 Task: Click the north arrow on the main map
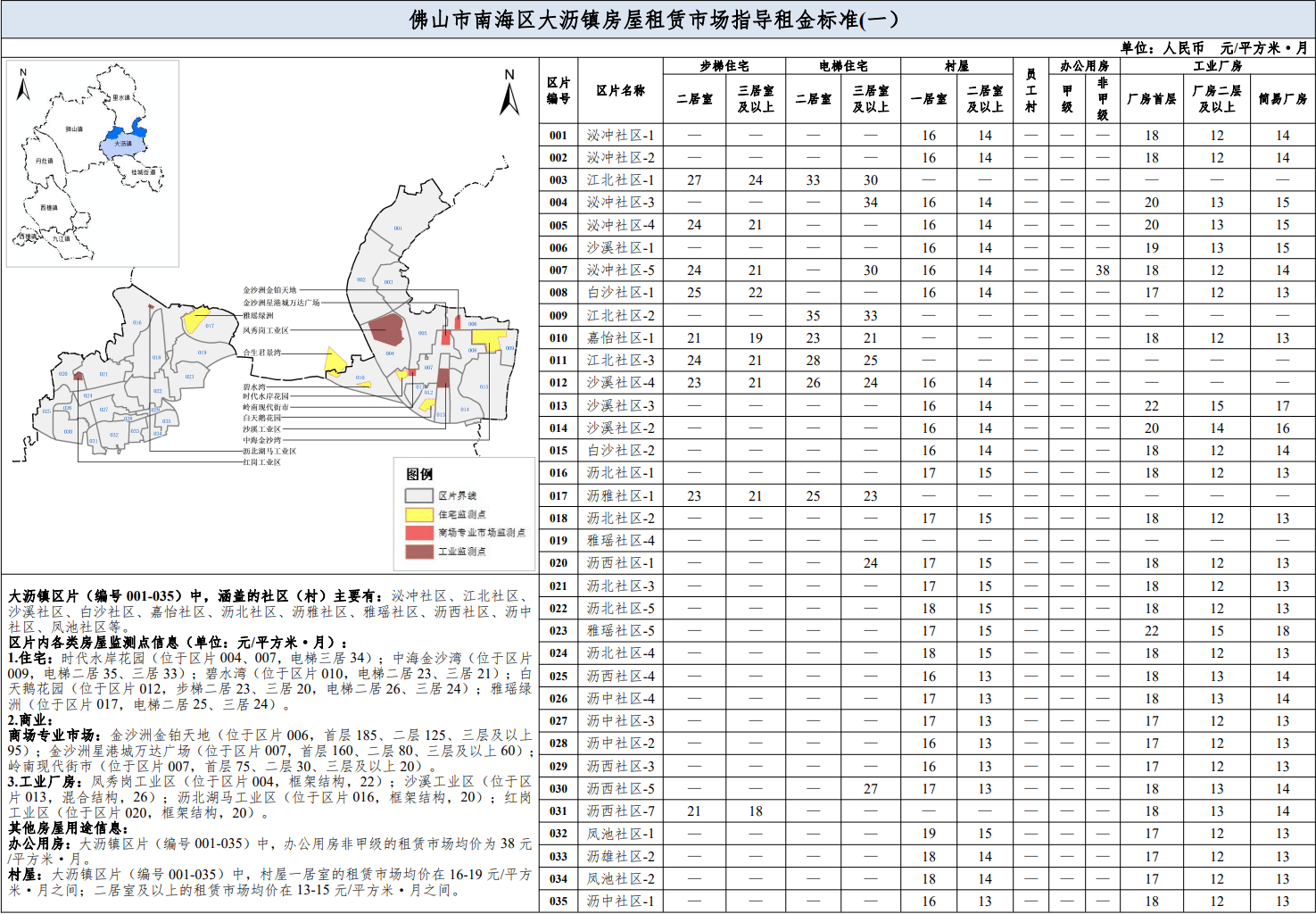[x=509, y=95]
